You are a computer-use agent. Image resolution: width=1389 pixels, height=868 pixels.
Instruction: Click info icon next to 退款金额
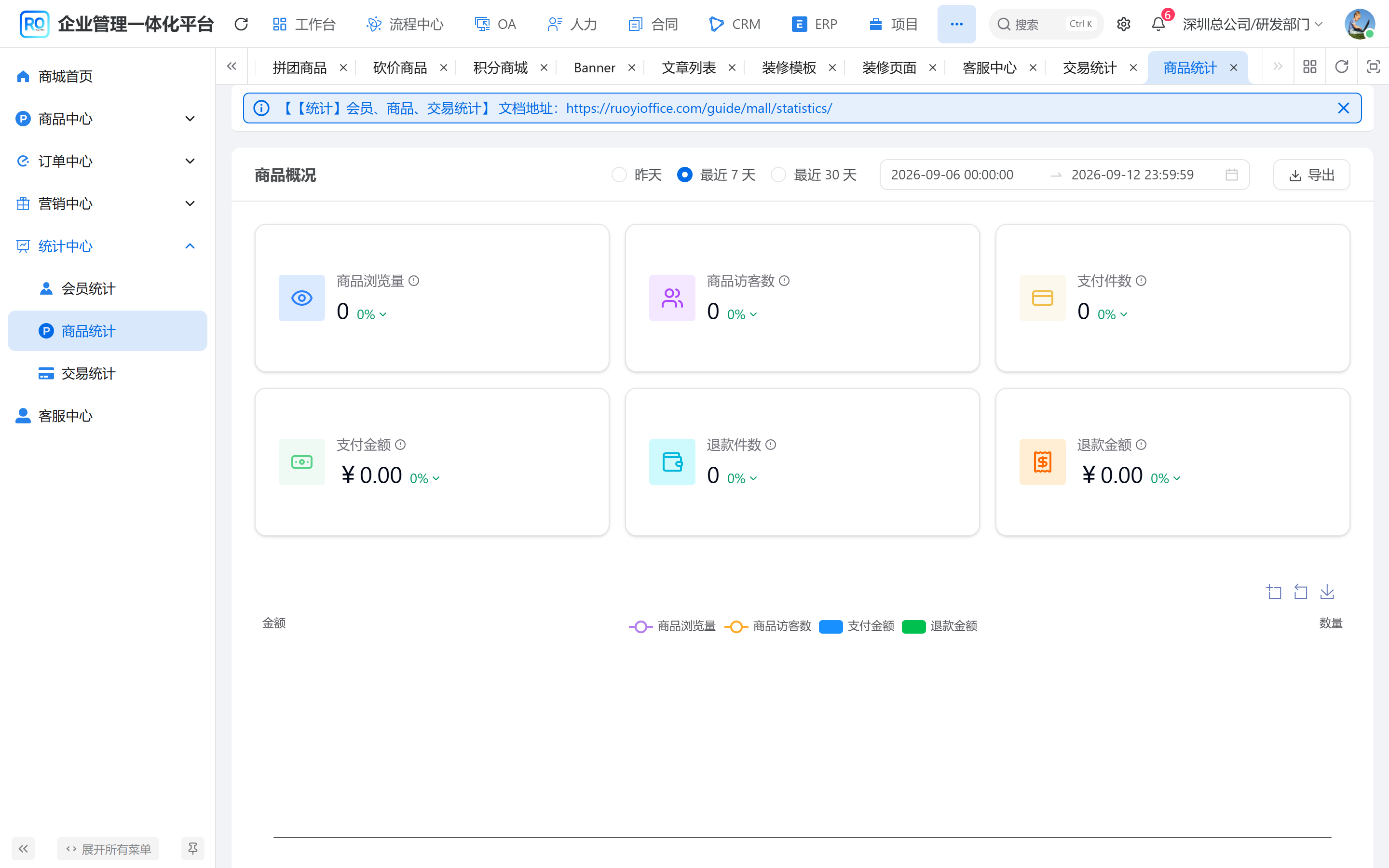[1141, 444]
